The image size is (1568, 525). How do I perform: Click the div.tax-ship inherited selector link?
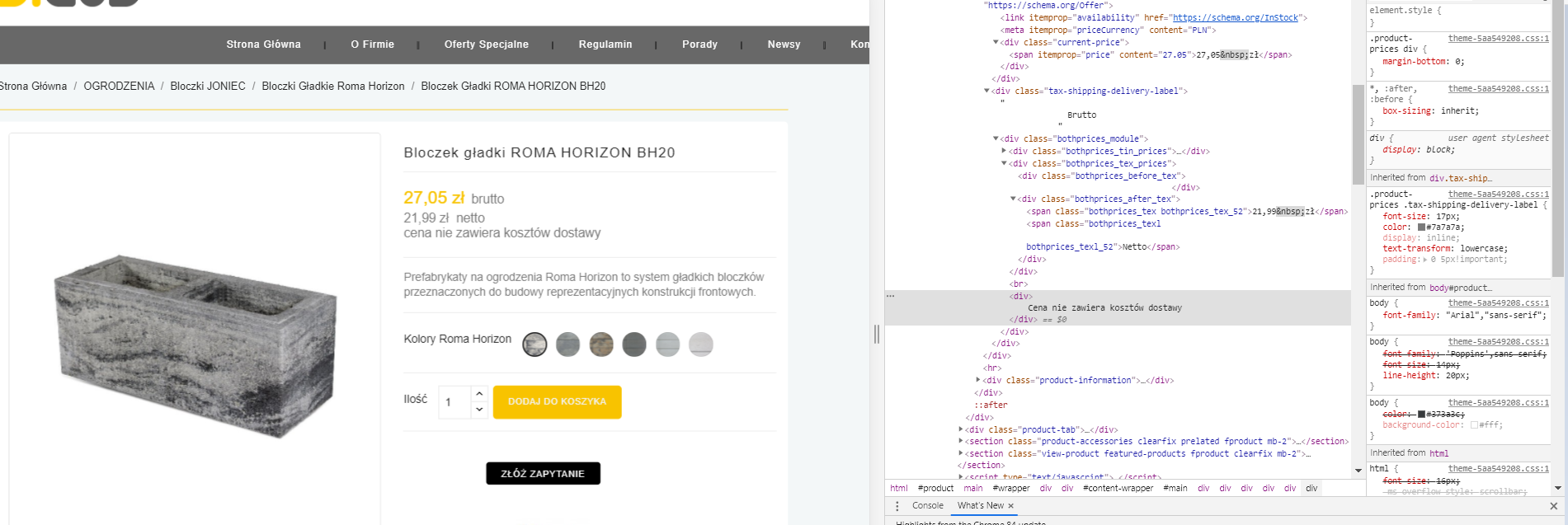[1461, 178]
